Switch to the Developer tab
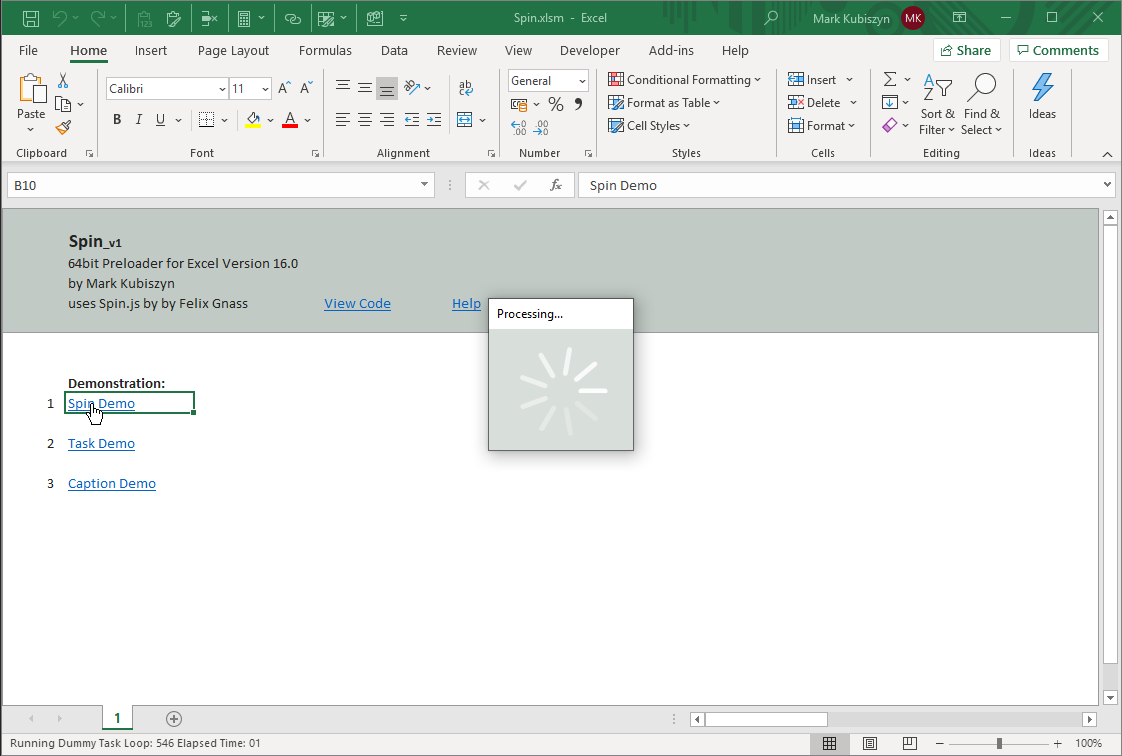This screenshot has width=1122, height=756. pos(589,50)
